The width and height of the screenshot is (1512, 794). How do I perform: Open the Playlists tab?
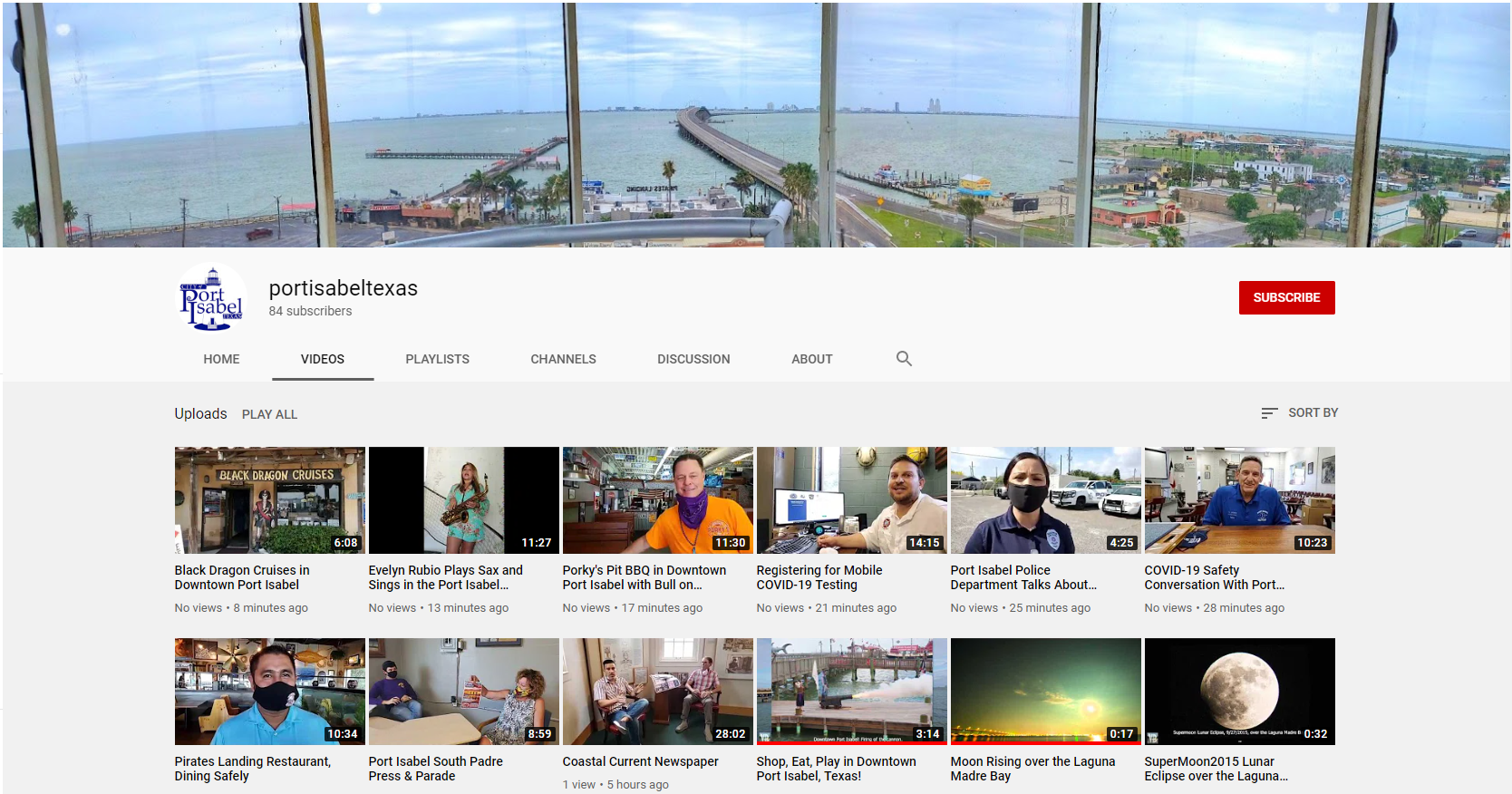[x=437, y=359]
